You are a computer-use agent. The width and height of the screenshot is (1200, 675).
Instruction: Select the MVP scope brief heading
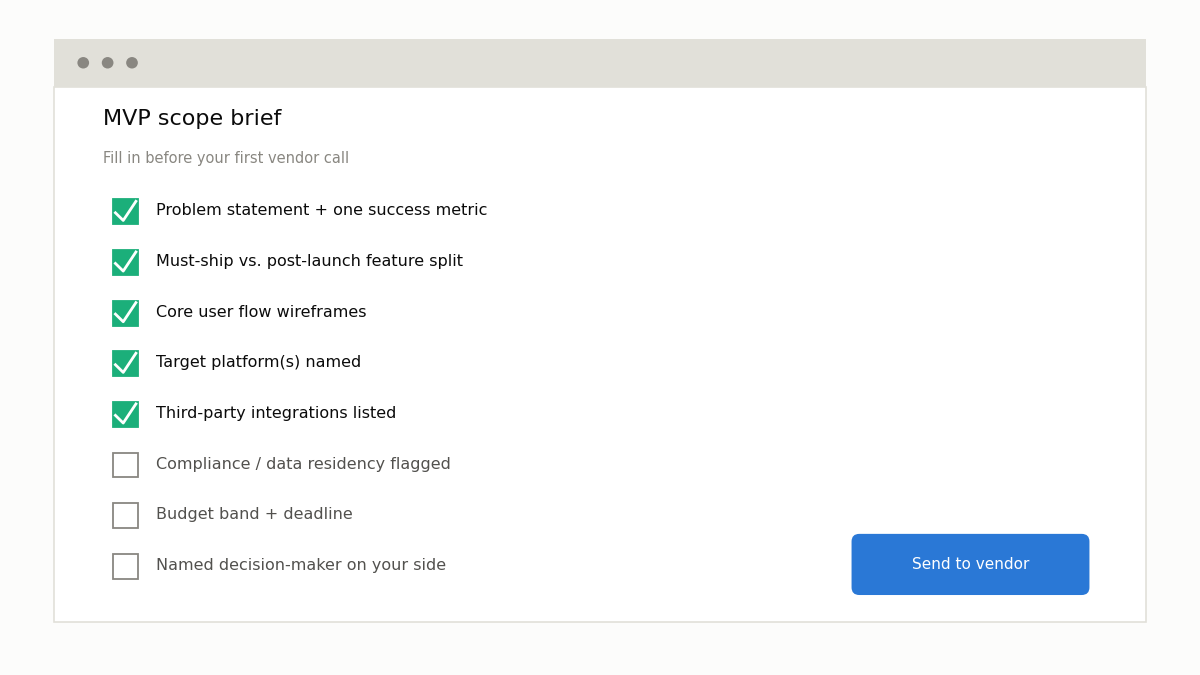pyautogui.click(x=192, y=119)
